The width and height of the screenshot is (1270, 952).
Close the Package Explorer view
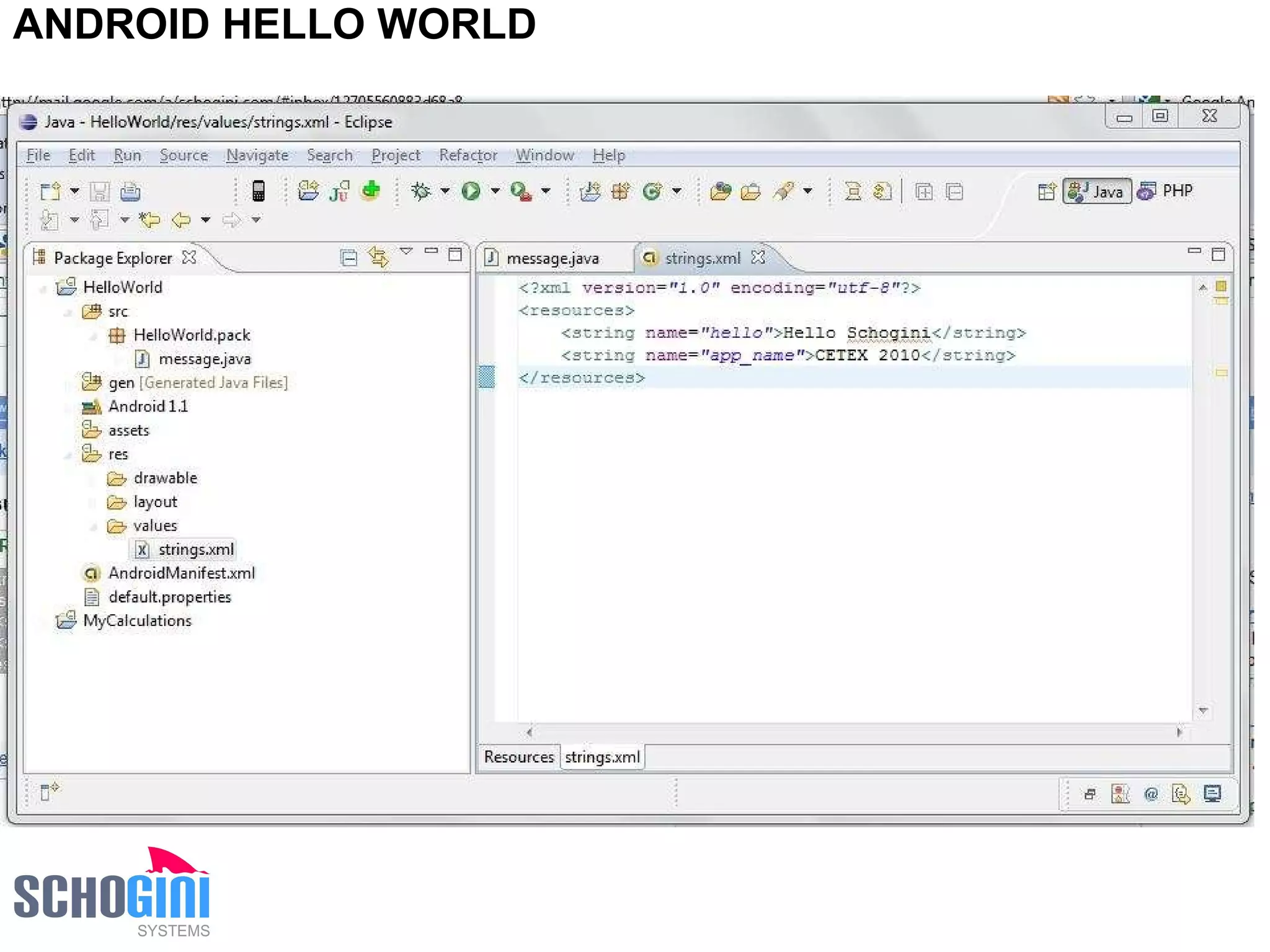pyautogui.click(x=189, y=257)
